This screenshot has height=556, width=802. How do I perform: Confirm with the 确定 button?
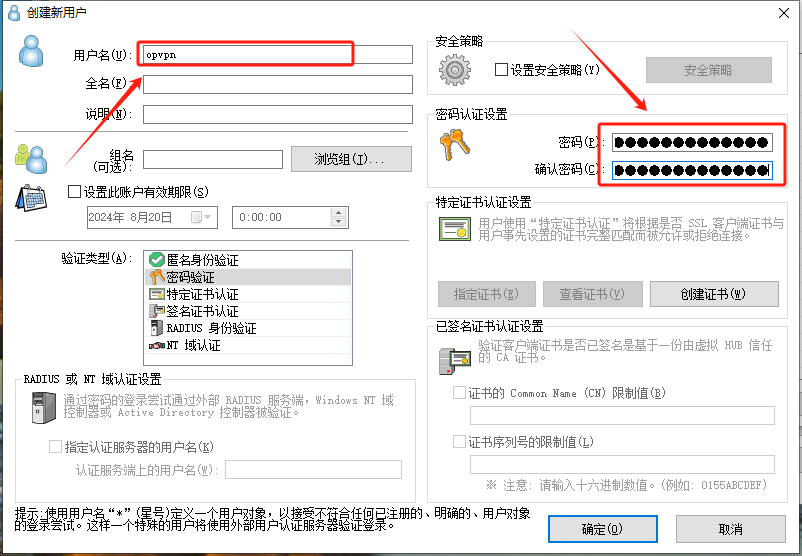point(602,528)
